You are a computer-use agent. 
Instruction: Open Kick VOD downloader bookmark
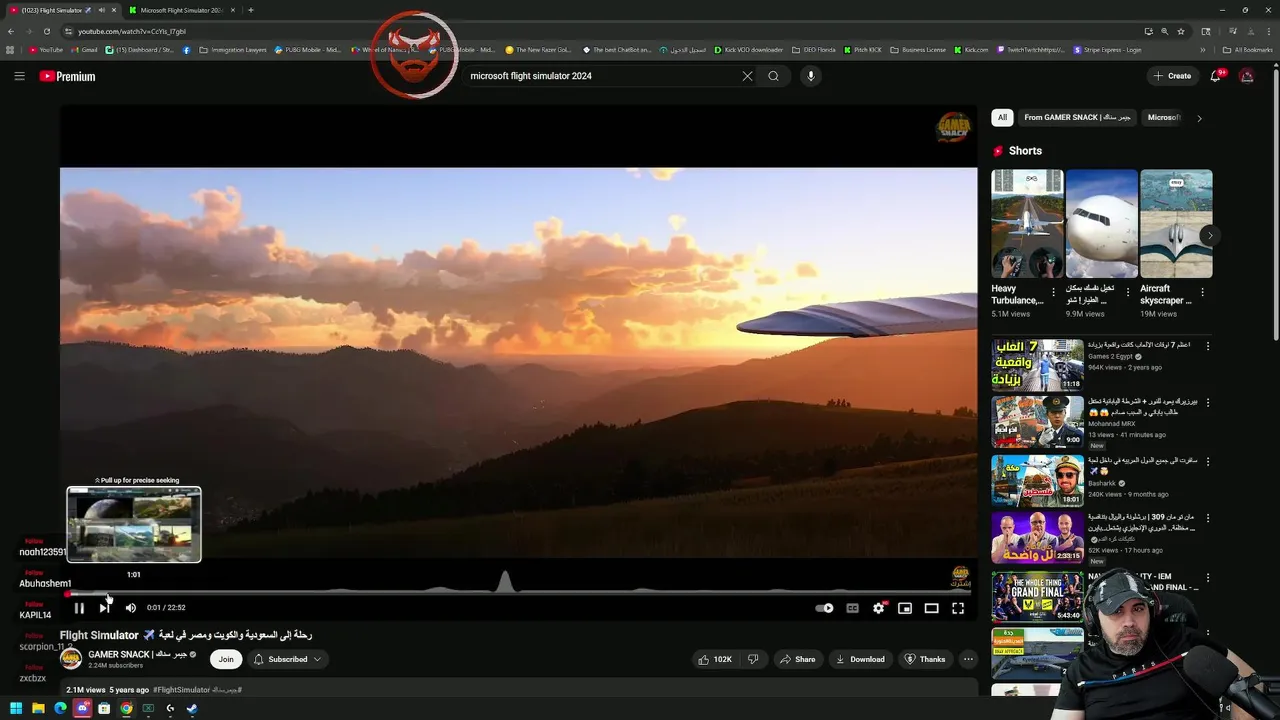748,49
